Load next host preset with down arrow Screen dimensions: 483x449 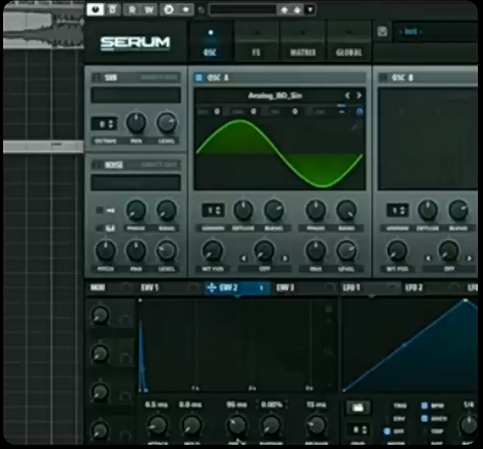297,10
